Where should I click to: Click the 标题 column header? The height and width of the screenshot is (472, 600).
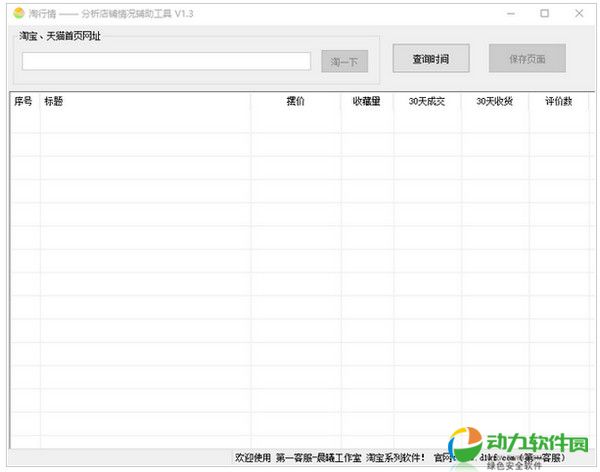[x=54, y=101]
